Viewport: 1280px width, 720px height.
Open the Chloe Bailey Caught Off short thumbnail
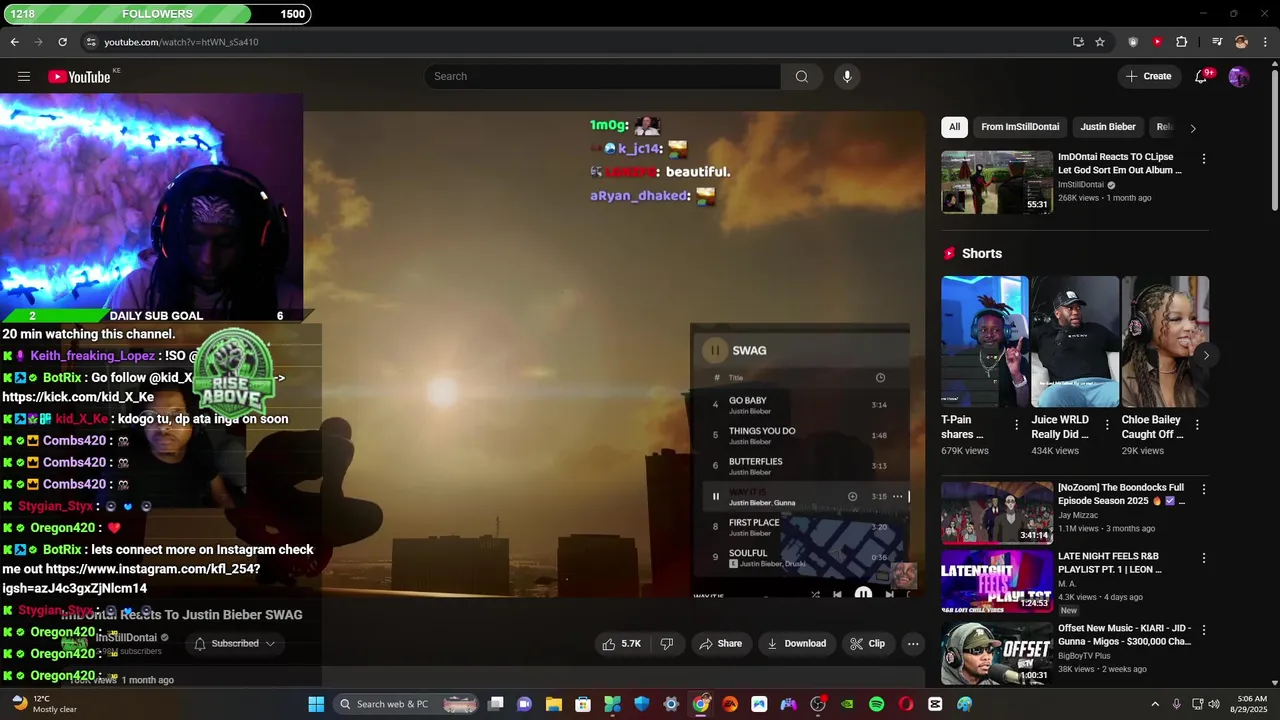[x=1165, y=342]
